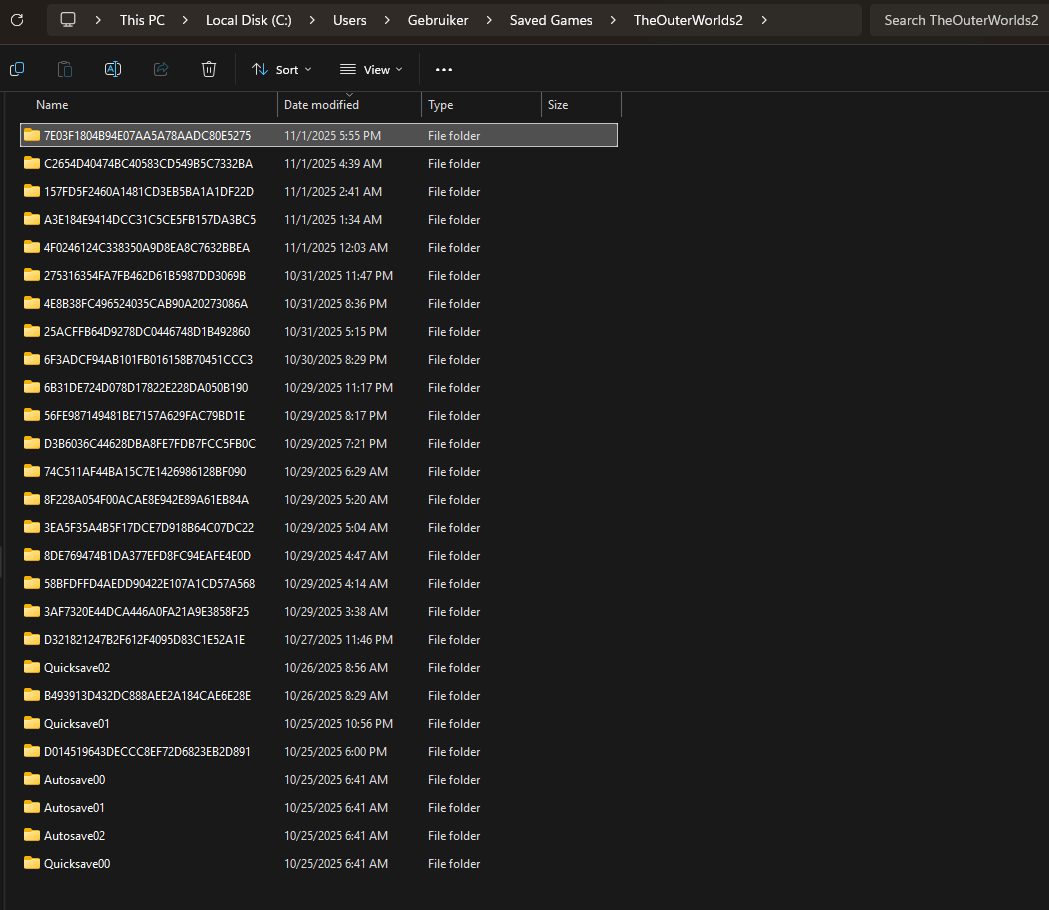
Task: Expand the chevron between Users and Gebruiker
Action: [388, 20]
